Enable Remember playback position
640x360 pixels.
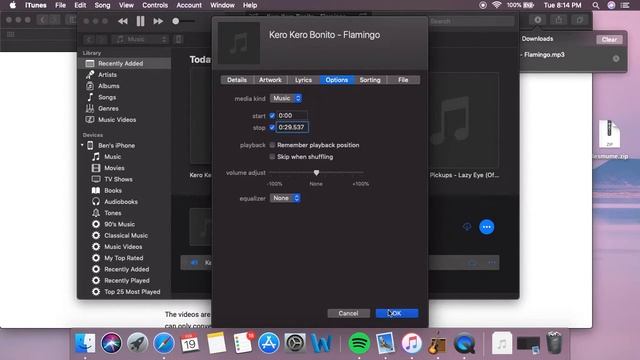272,145
